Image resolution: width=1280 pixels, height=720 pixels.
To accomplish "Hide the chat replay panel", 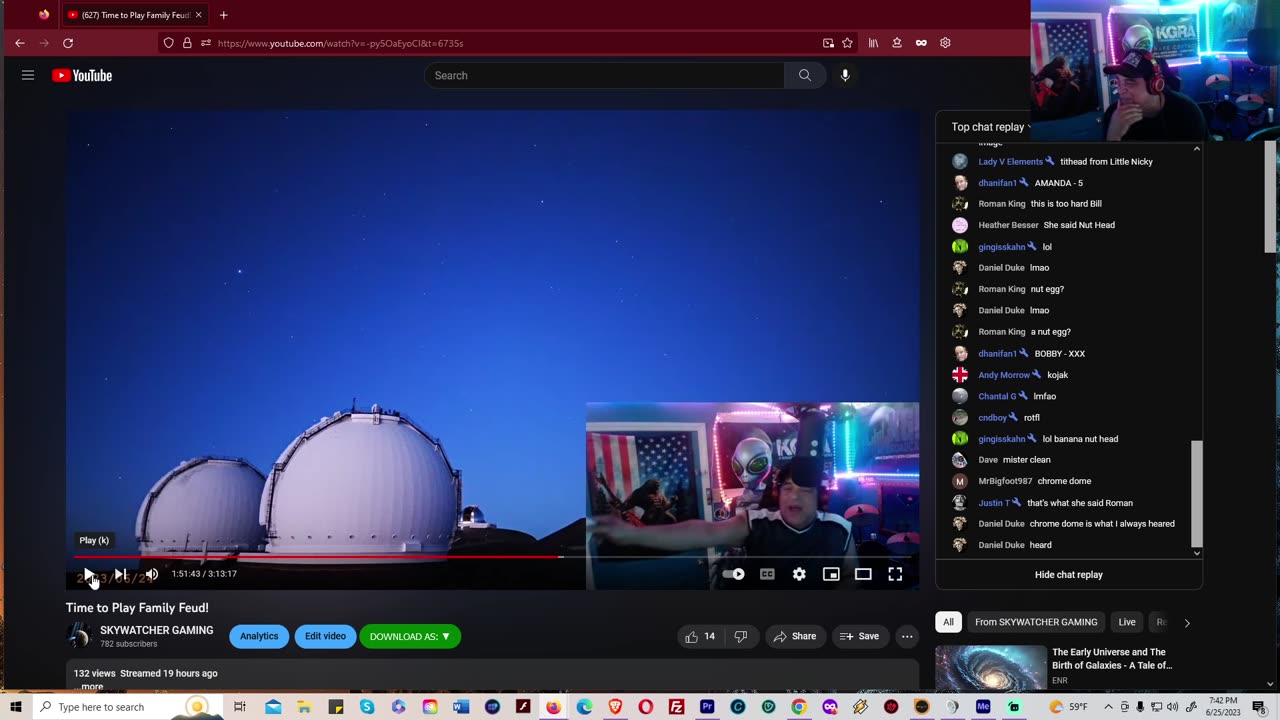I will click(1069, 575).
